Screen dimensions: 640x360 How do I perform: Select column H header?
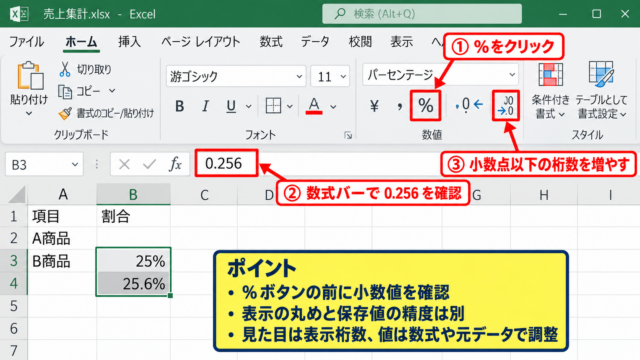coord(544,196)
